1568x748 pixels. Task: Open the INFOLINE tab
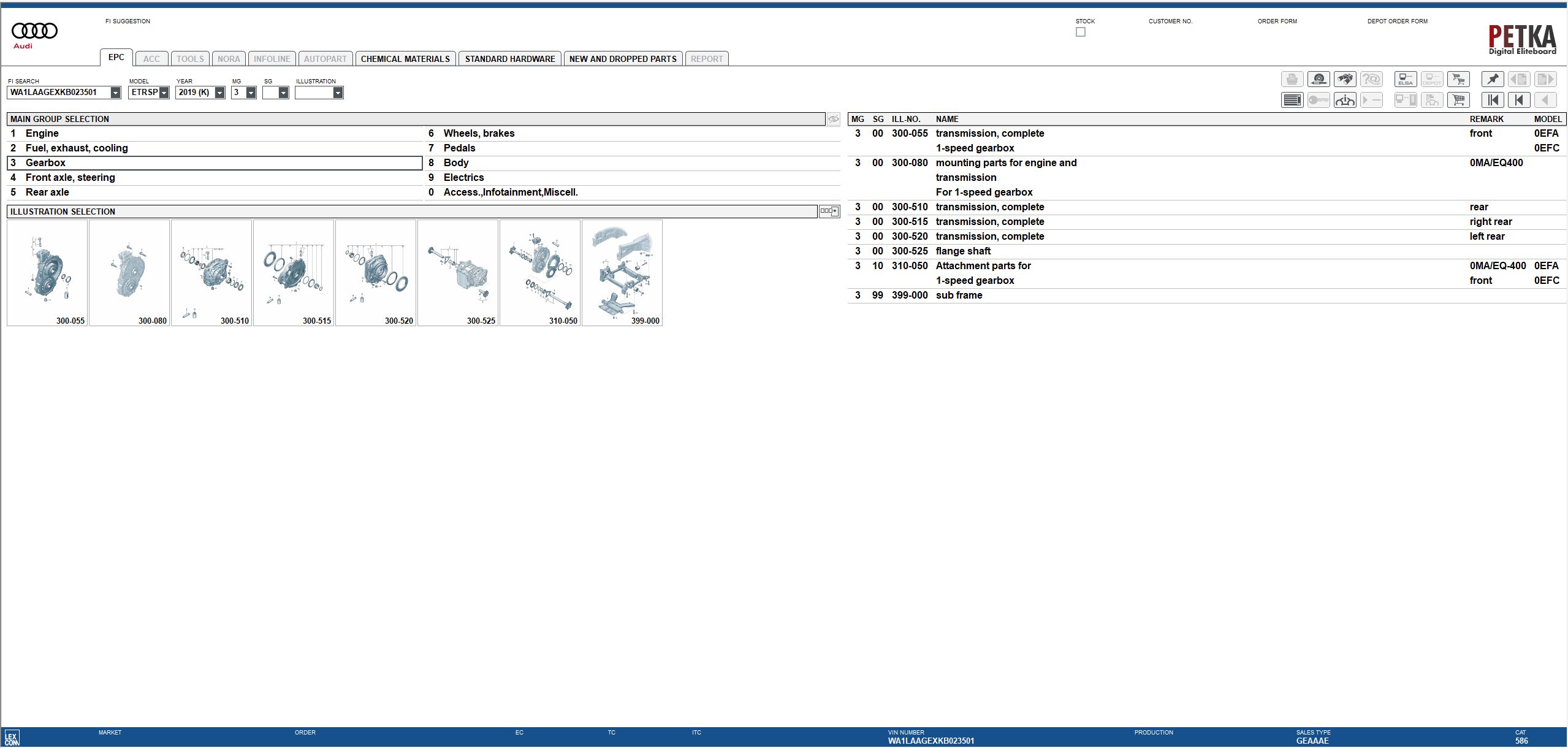tap(272, 59)
